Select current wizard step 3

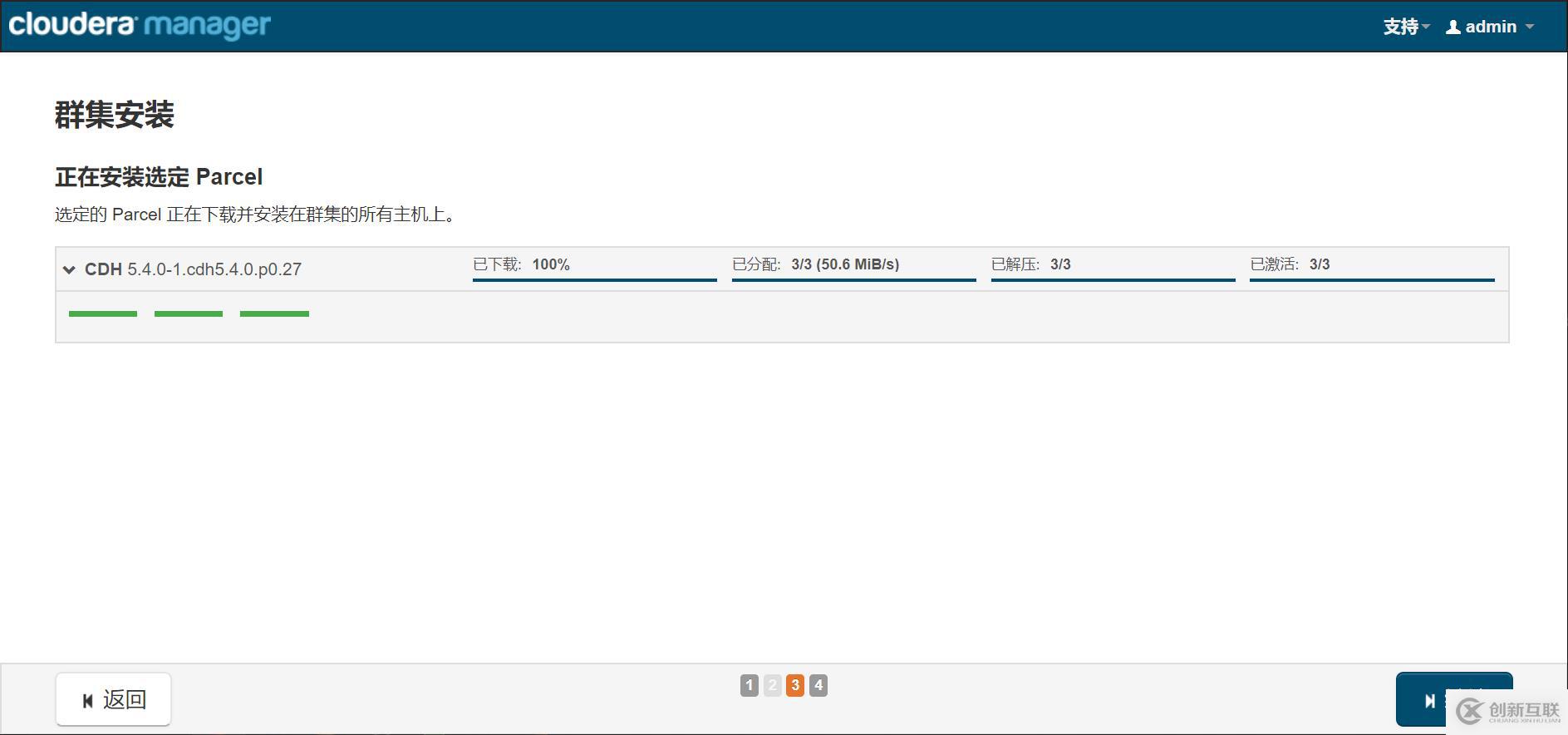point(795,685)
